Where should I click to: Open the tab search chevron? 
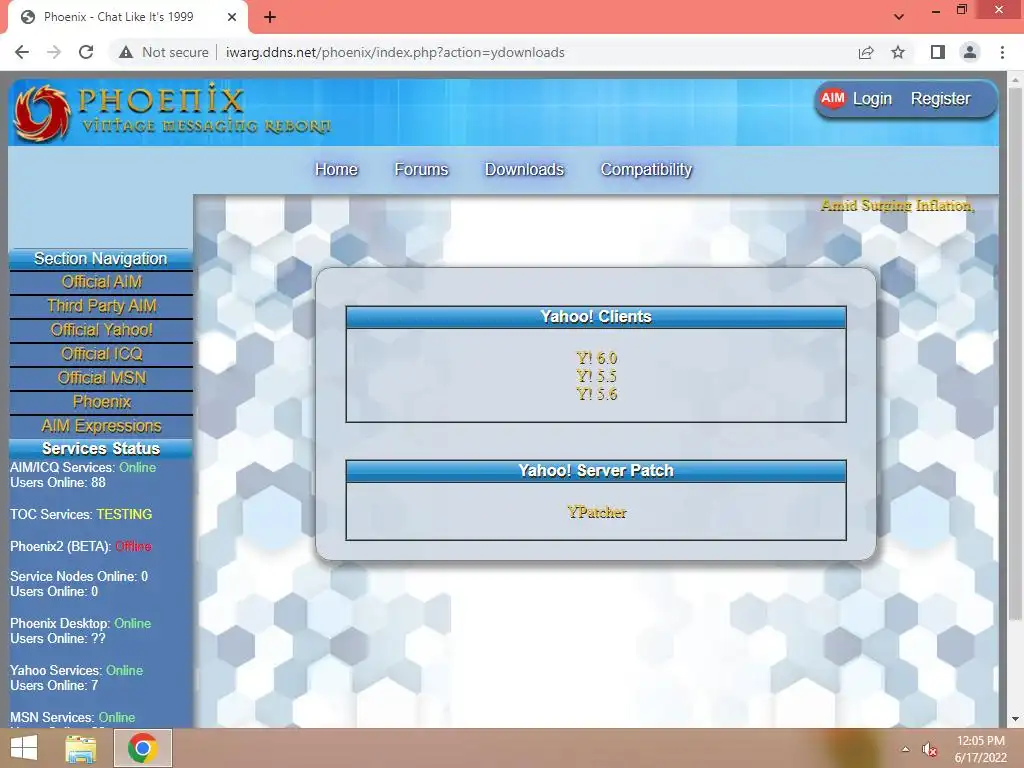point(899,17)
